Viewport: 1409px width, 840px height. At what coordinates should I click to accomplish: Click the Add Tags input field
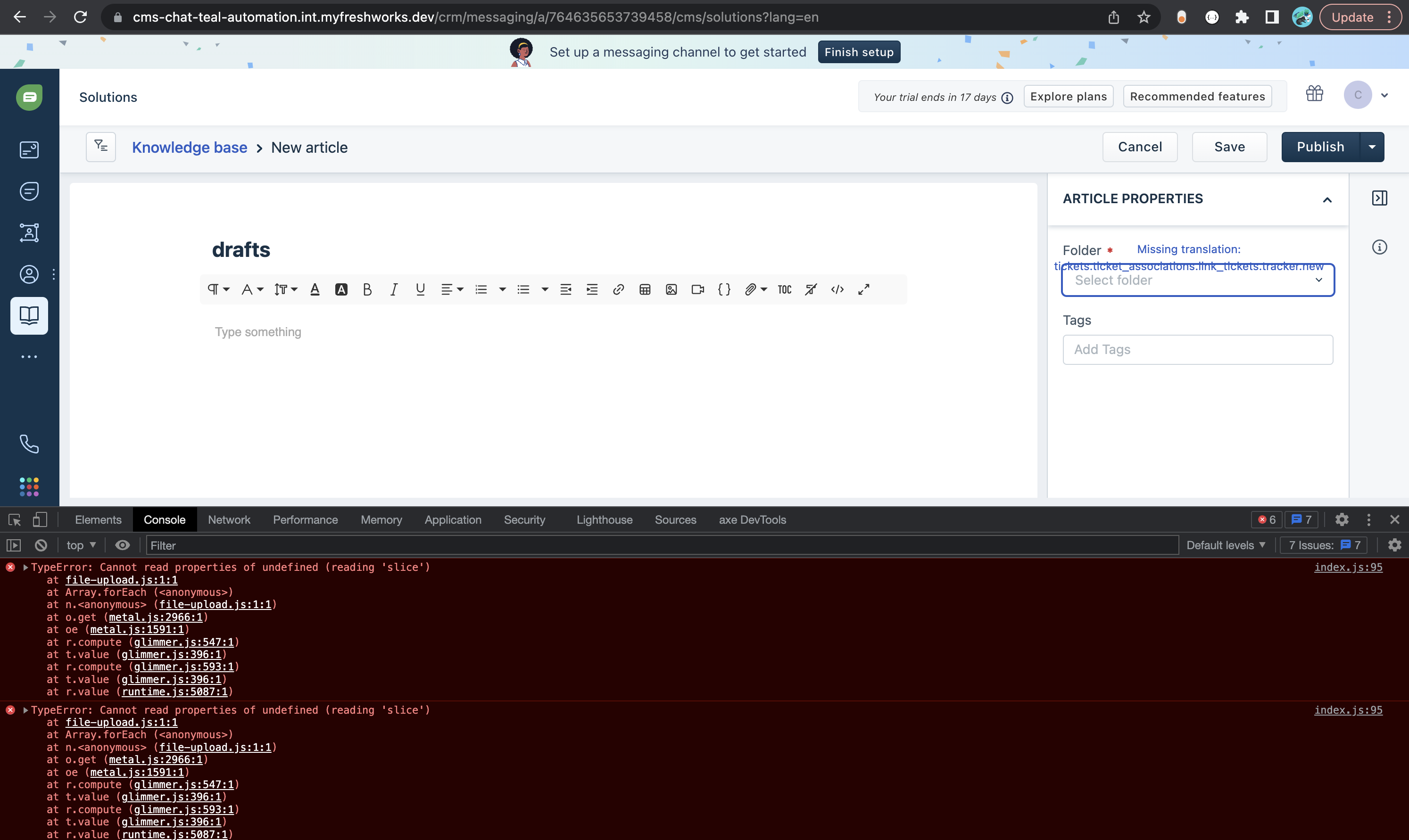[x=1197, y=349]
